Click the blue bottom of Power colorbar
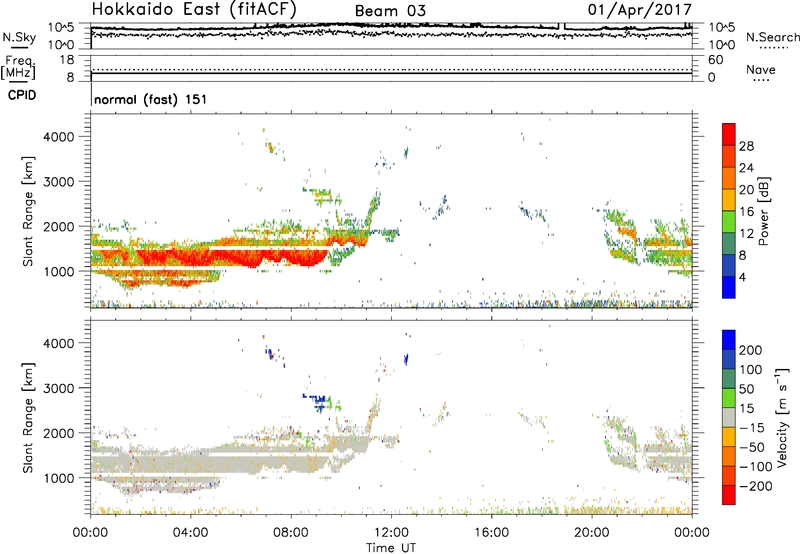This screenshot has height=554, width=800. [x=729, y=287]
